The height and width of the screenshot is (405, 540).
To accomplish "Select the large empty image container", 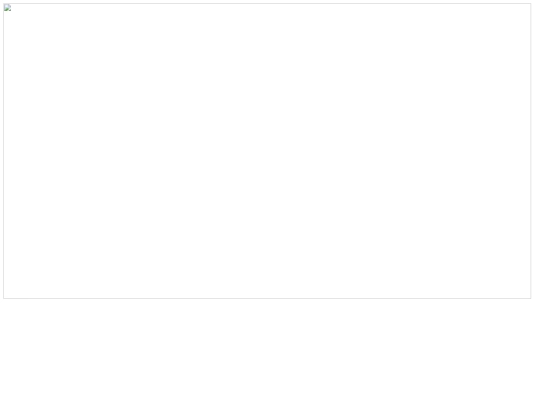I will 267,151.
